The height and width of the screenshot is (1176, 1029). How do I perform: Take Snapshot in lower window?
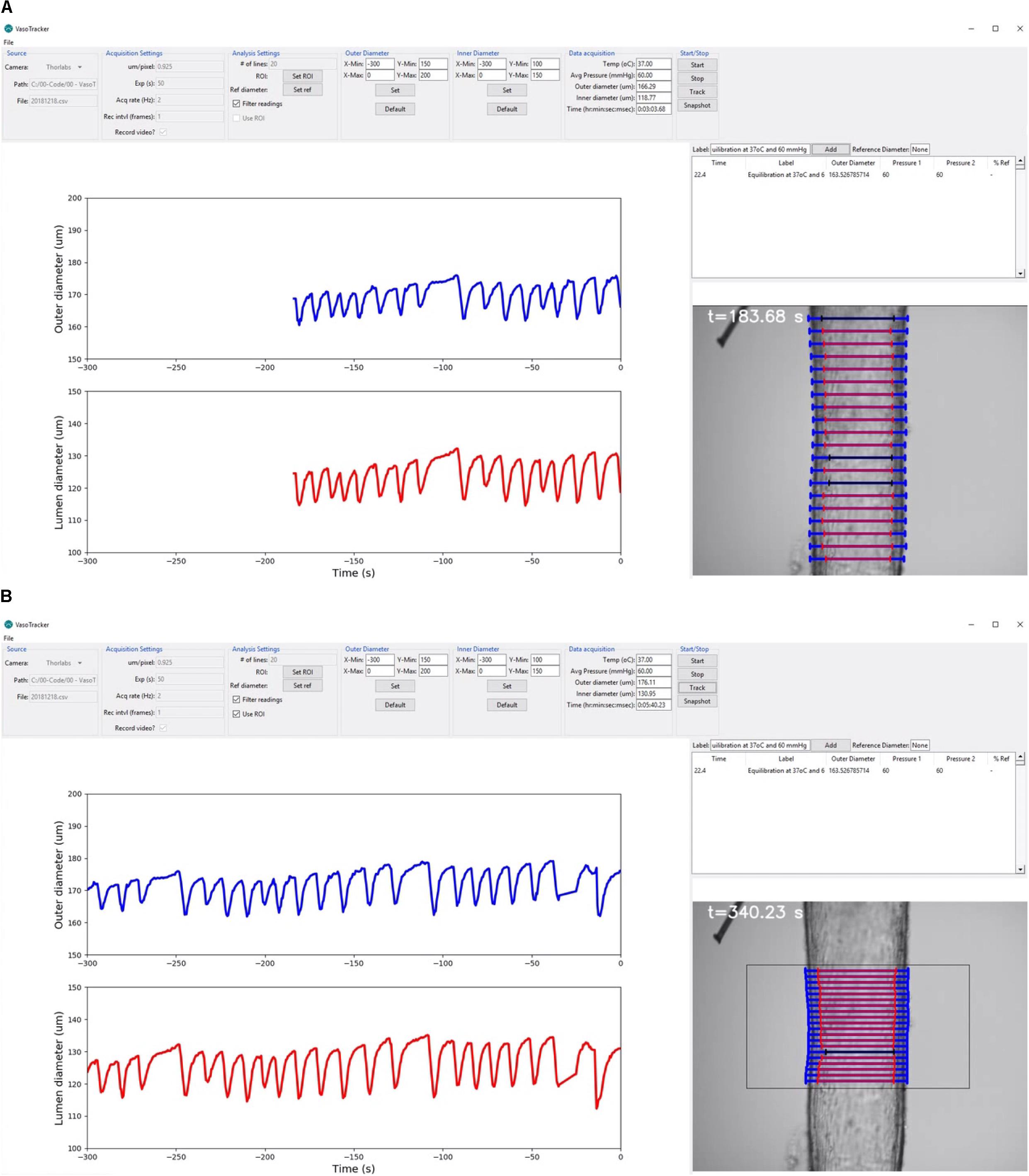697,701
